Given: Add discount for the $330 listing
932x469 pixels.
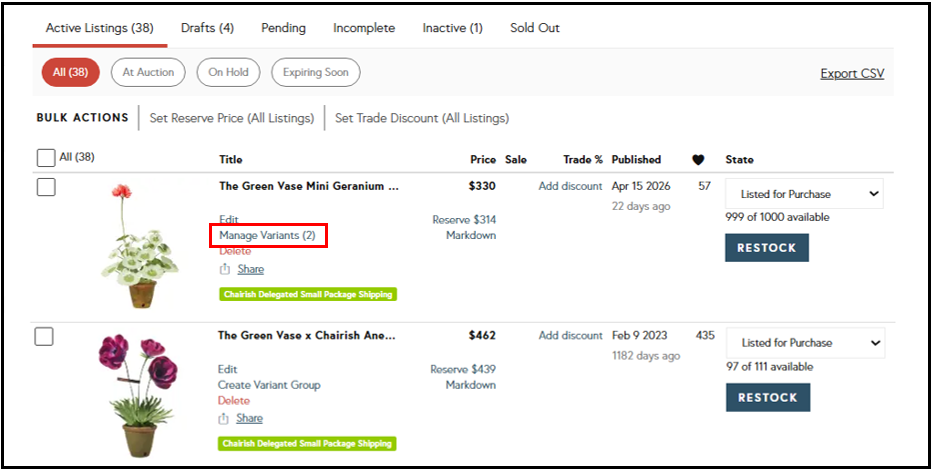Looking at the screenshot, I should (x=571, y=186).
